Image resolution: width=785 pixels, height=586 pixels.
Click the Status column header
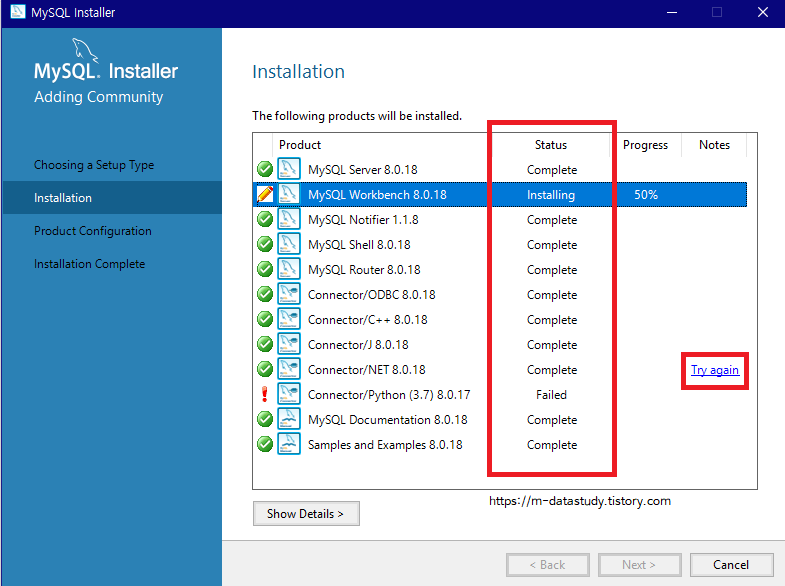[x=551, y=145]
